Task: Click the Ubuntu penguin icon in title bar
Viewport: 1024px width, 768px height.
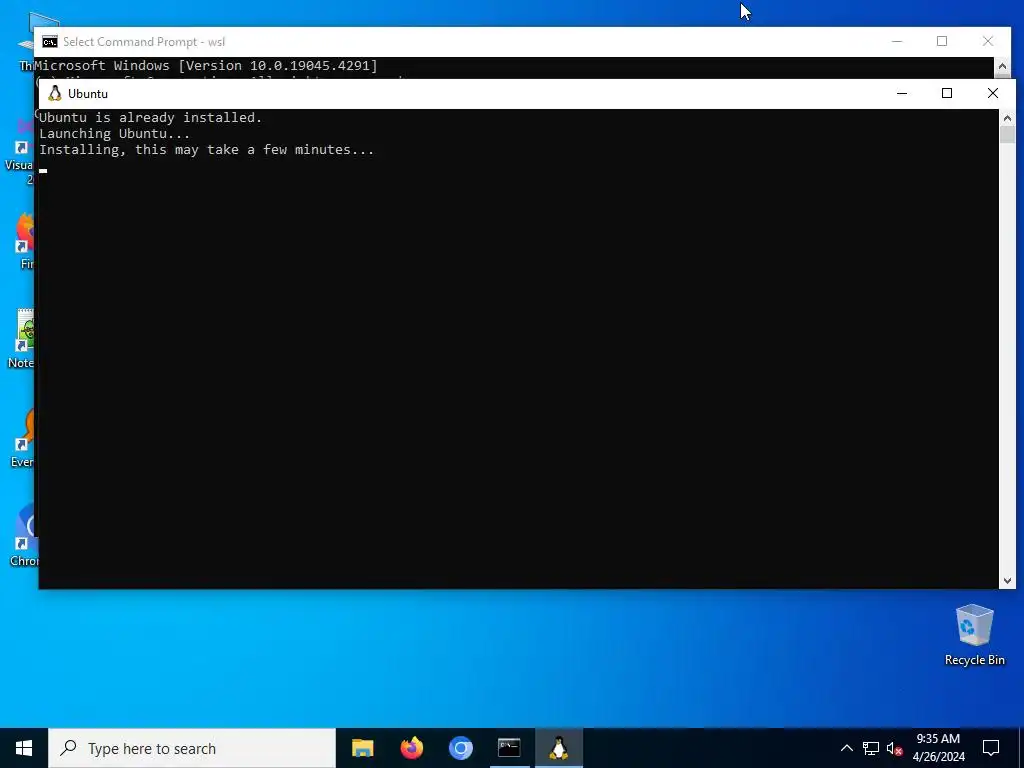Action: [x=55, y=93]
